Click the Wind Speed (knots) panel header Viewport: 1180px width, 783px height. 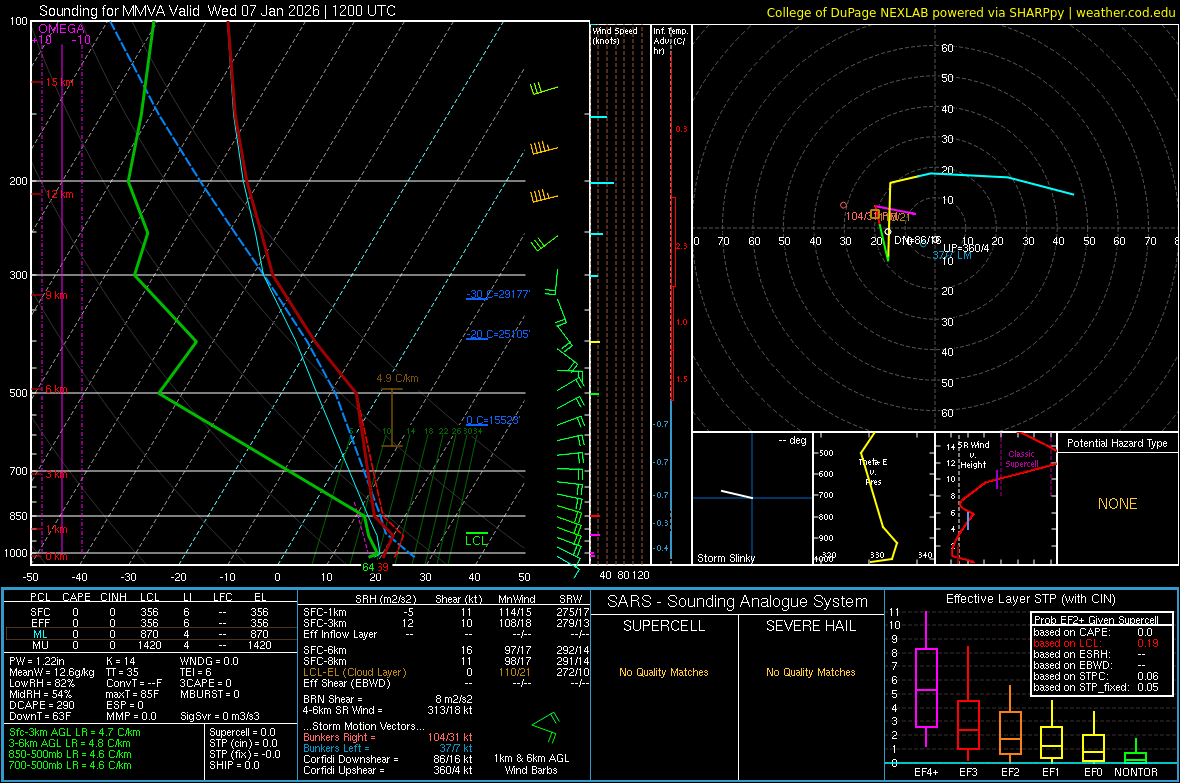[615, 35]
